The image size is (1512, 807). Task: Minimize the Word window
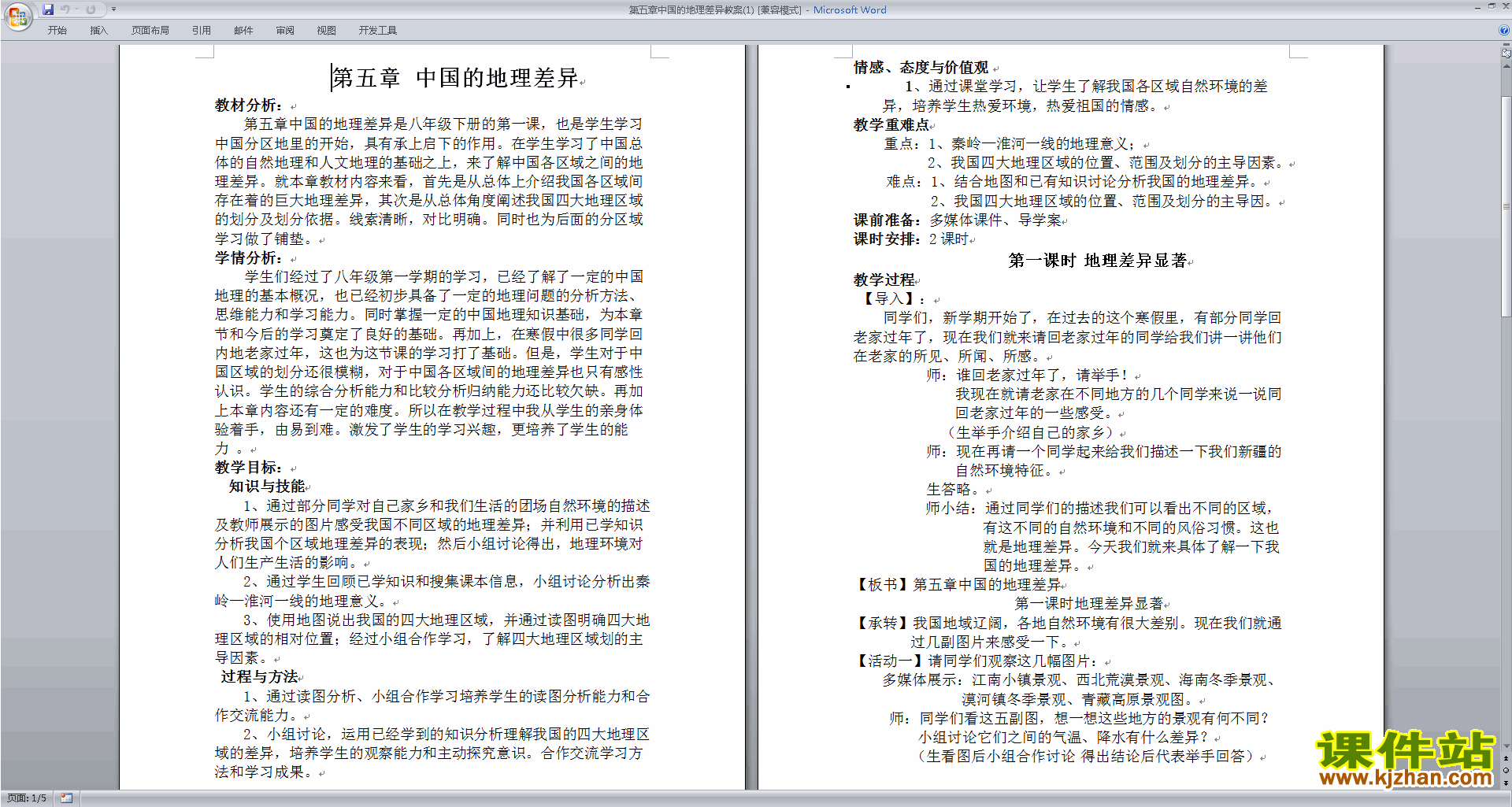[1477, 7]
